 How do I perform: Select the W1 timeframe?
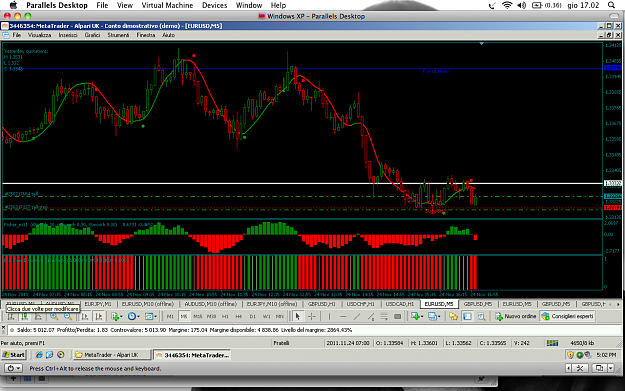[x=266, y=316]
